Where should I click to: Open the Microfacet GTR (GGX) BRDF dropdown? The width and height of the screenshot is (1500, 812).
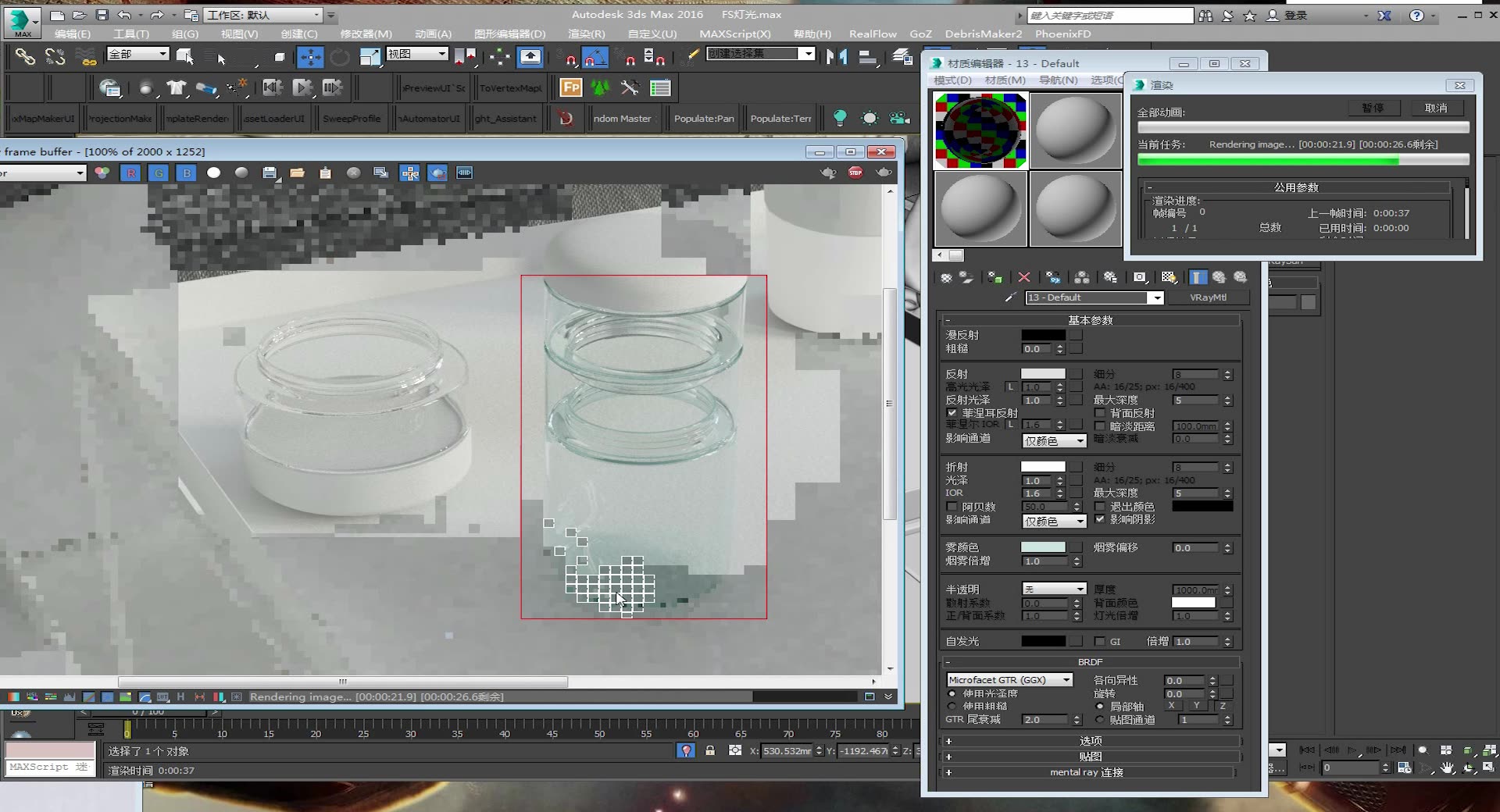click(x=1009, y=680)
